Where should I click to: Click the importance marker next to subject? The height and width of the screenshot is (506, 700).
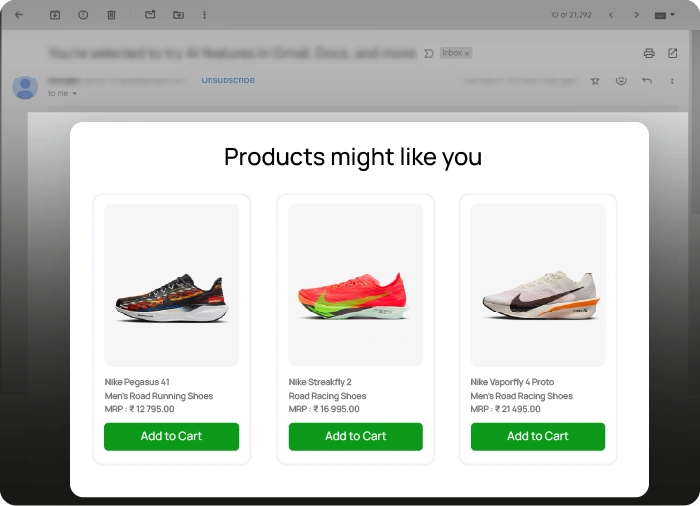click(x=429, y=54)
